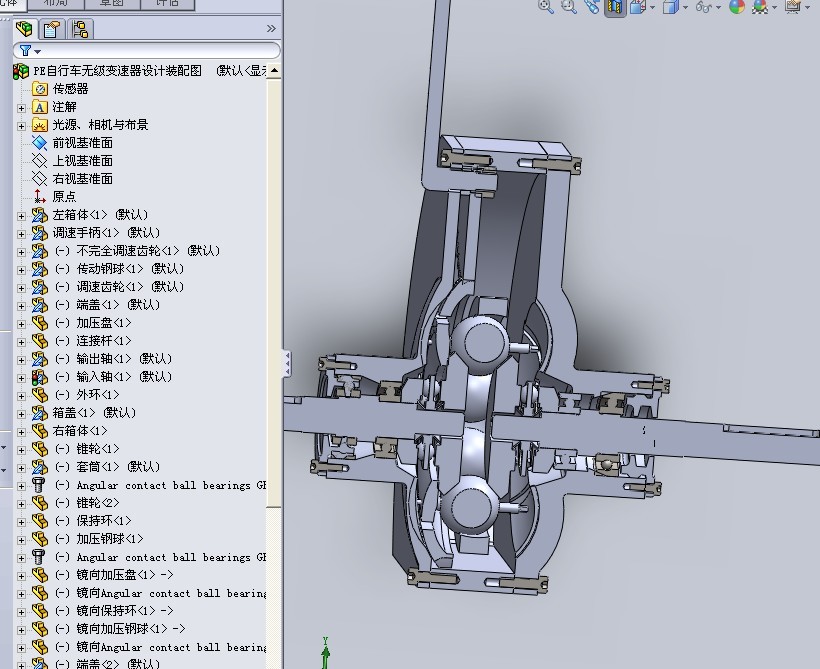The height and width of the screenshot is (669, 820).
Task: Click the 前视基准面 plane icon
Action: [x=40, y=142]
